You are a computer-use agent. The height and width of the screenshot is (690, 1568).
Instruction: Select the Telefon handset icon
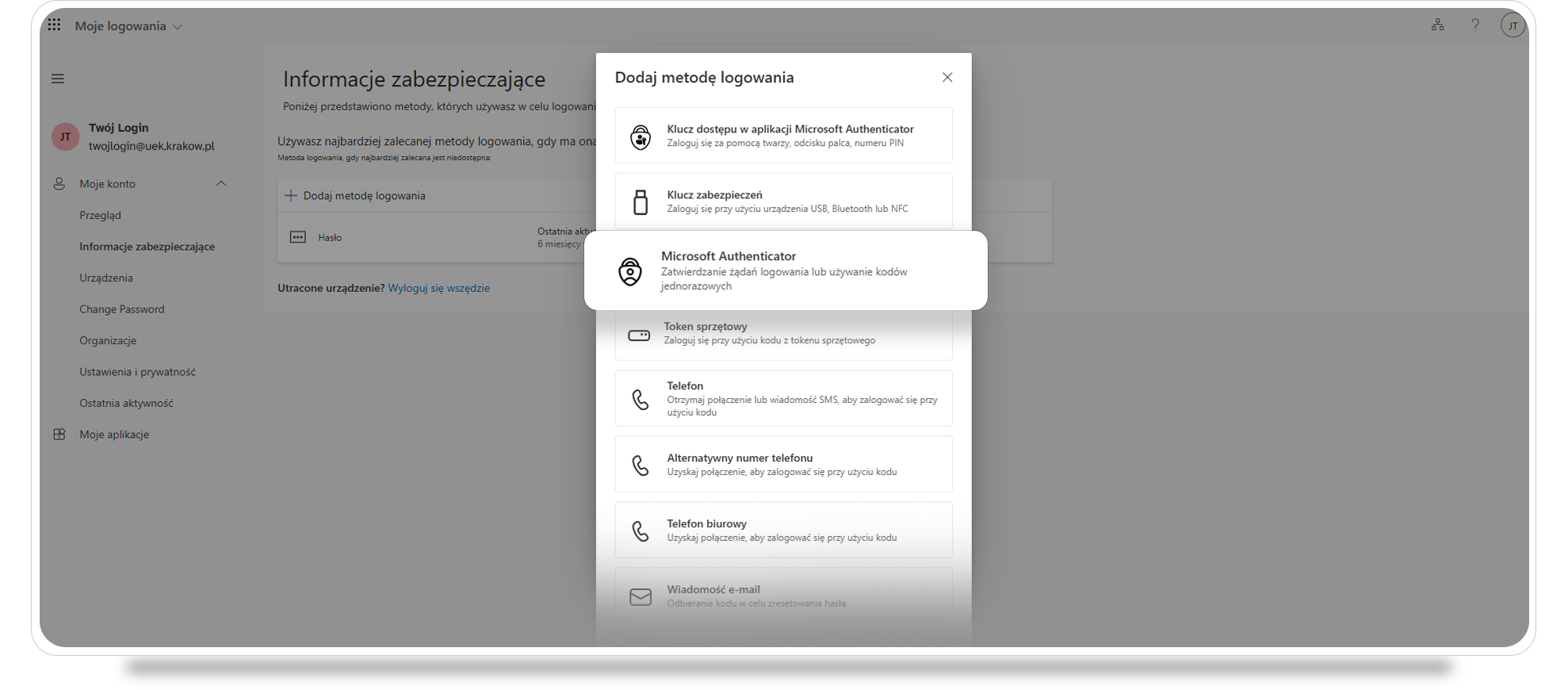pyautogui.click(x=641, y=399)
